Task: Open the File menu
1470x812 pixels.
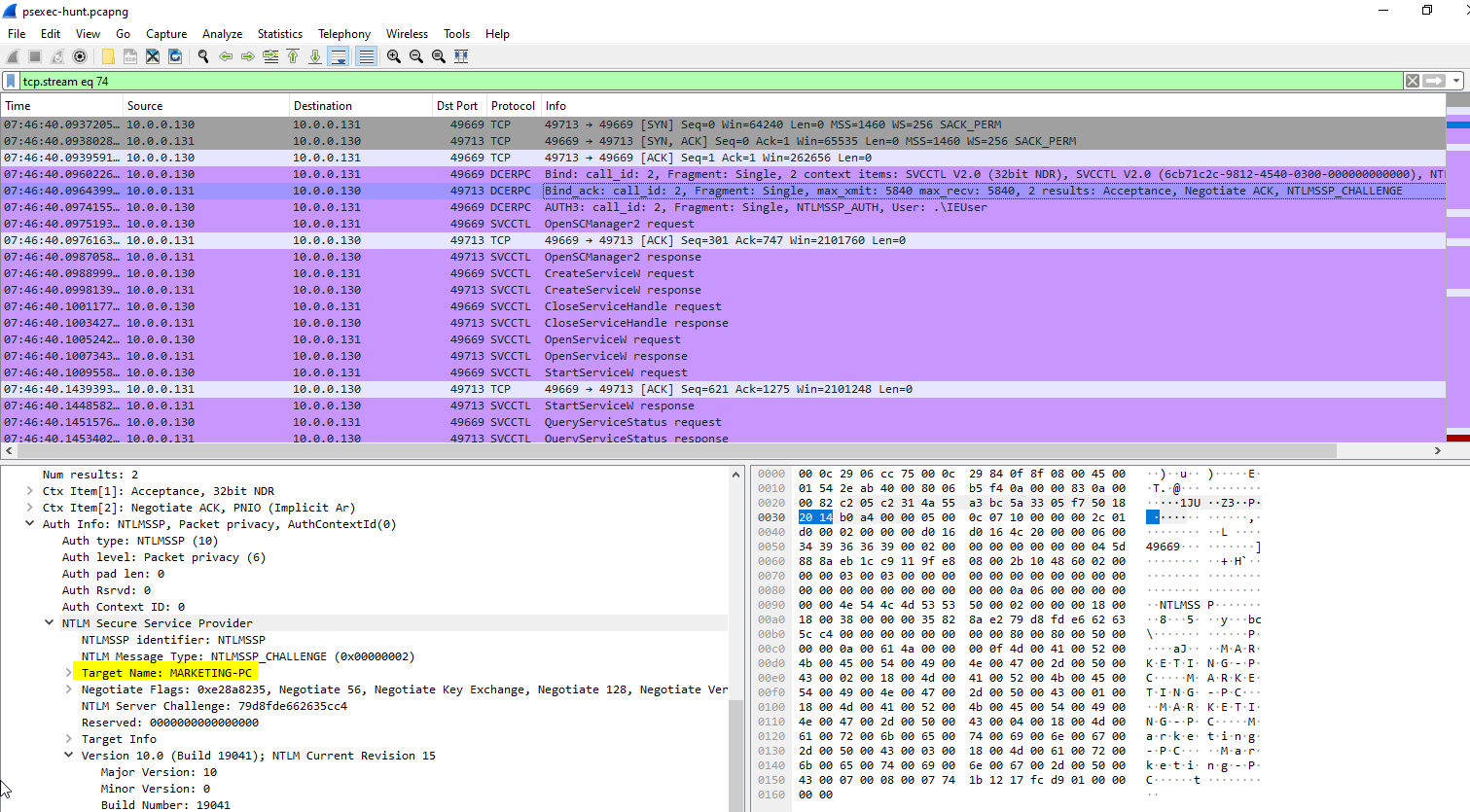Action: [x=17, y=34]
